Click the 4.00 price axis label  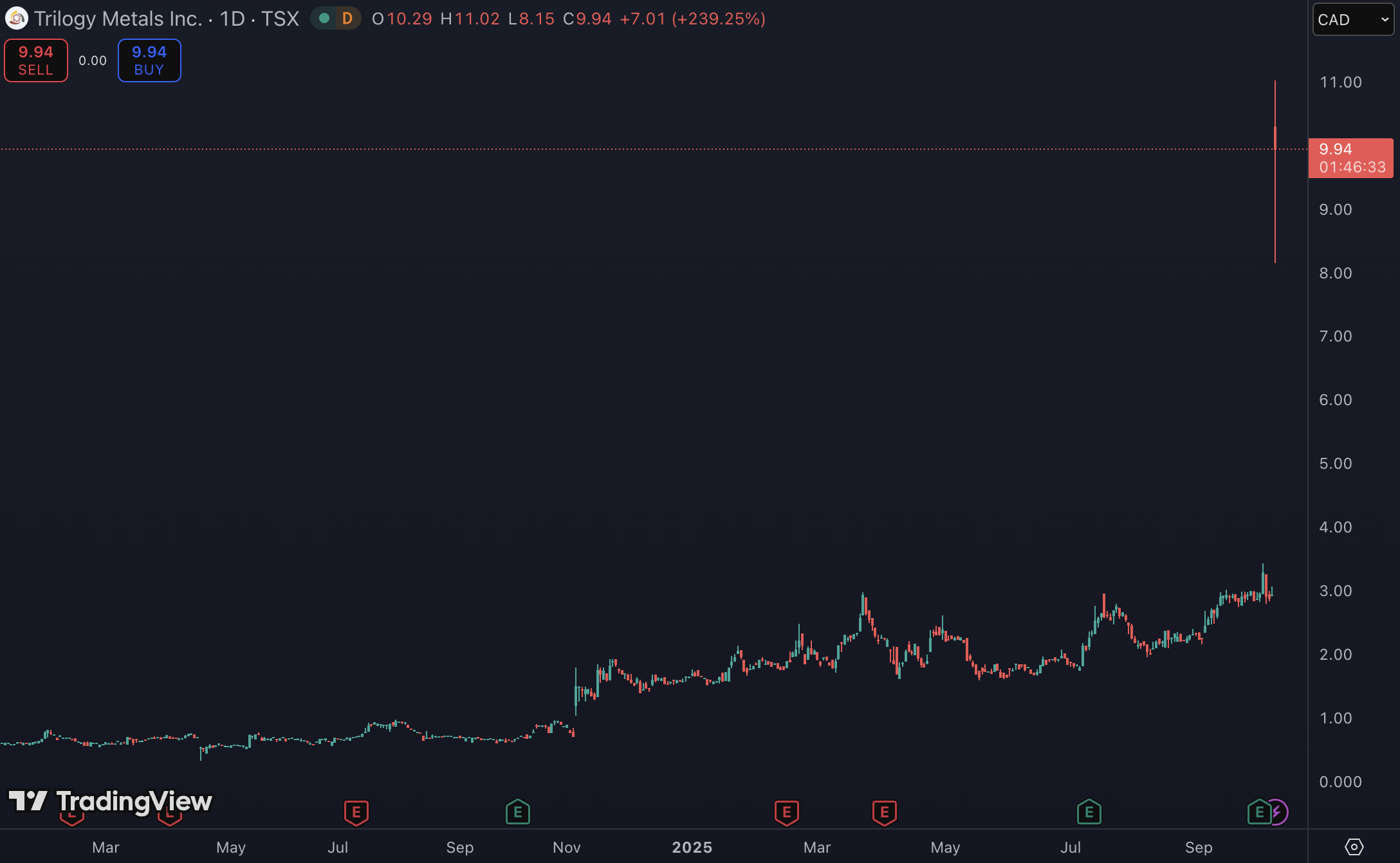(1336, 527)
